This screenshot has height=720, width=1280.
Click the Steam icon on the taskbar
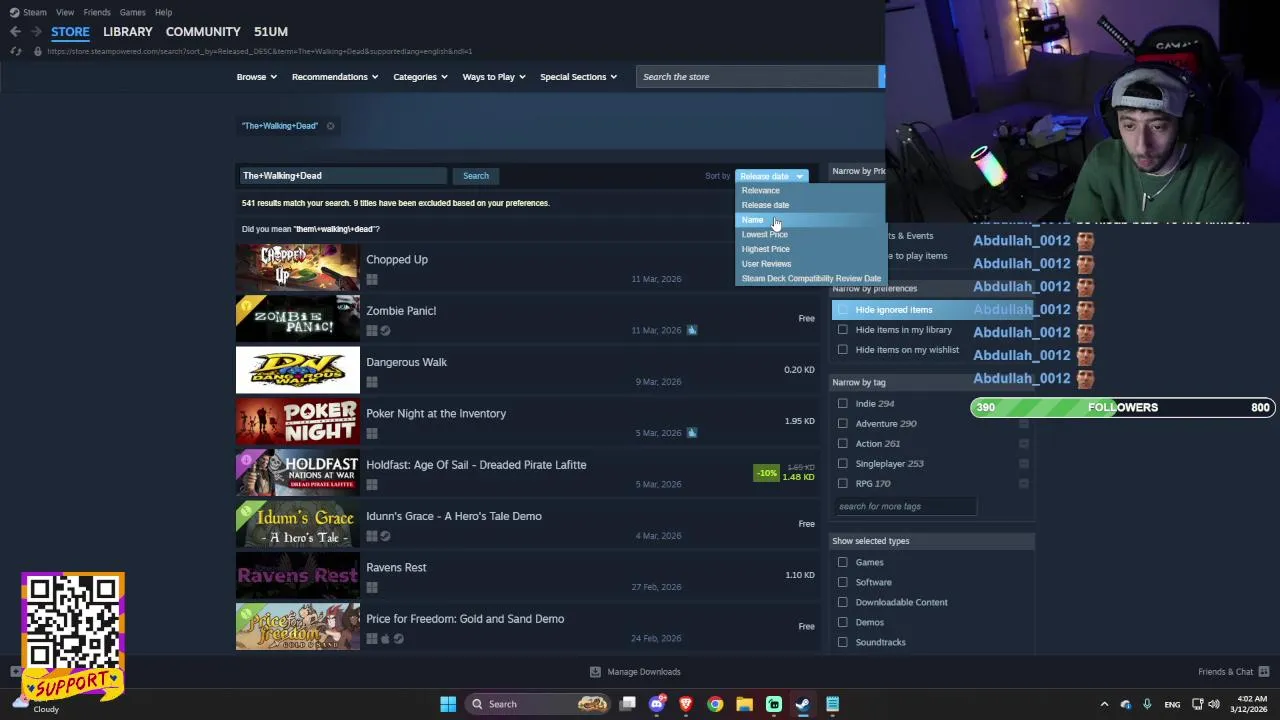[x=803, y=704]
